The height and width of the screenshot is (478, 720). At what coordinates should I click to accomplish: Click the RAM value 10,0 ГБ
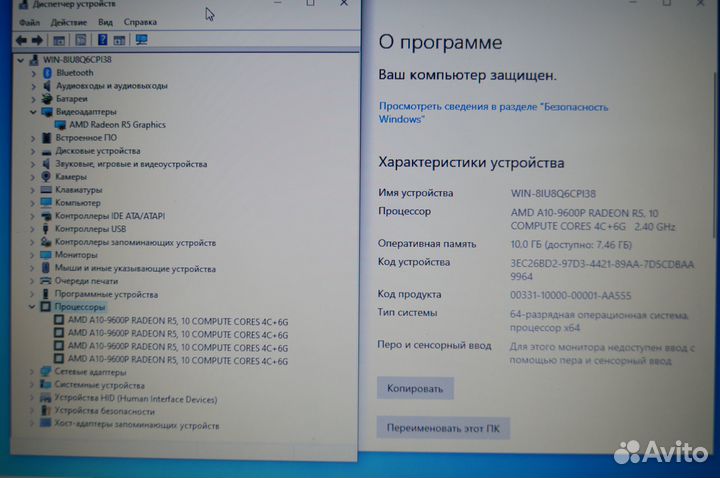click(571, 245)
